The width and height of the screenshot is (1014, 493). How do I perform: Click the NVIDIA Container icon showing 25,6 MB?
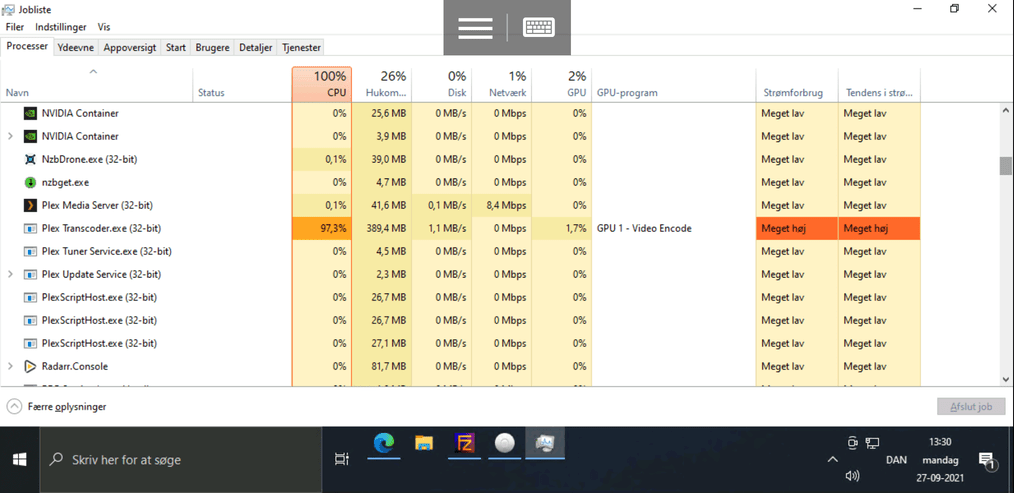(x=30, y=113)
